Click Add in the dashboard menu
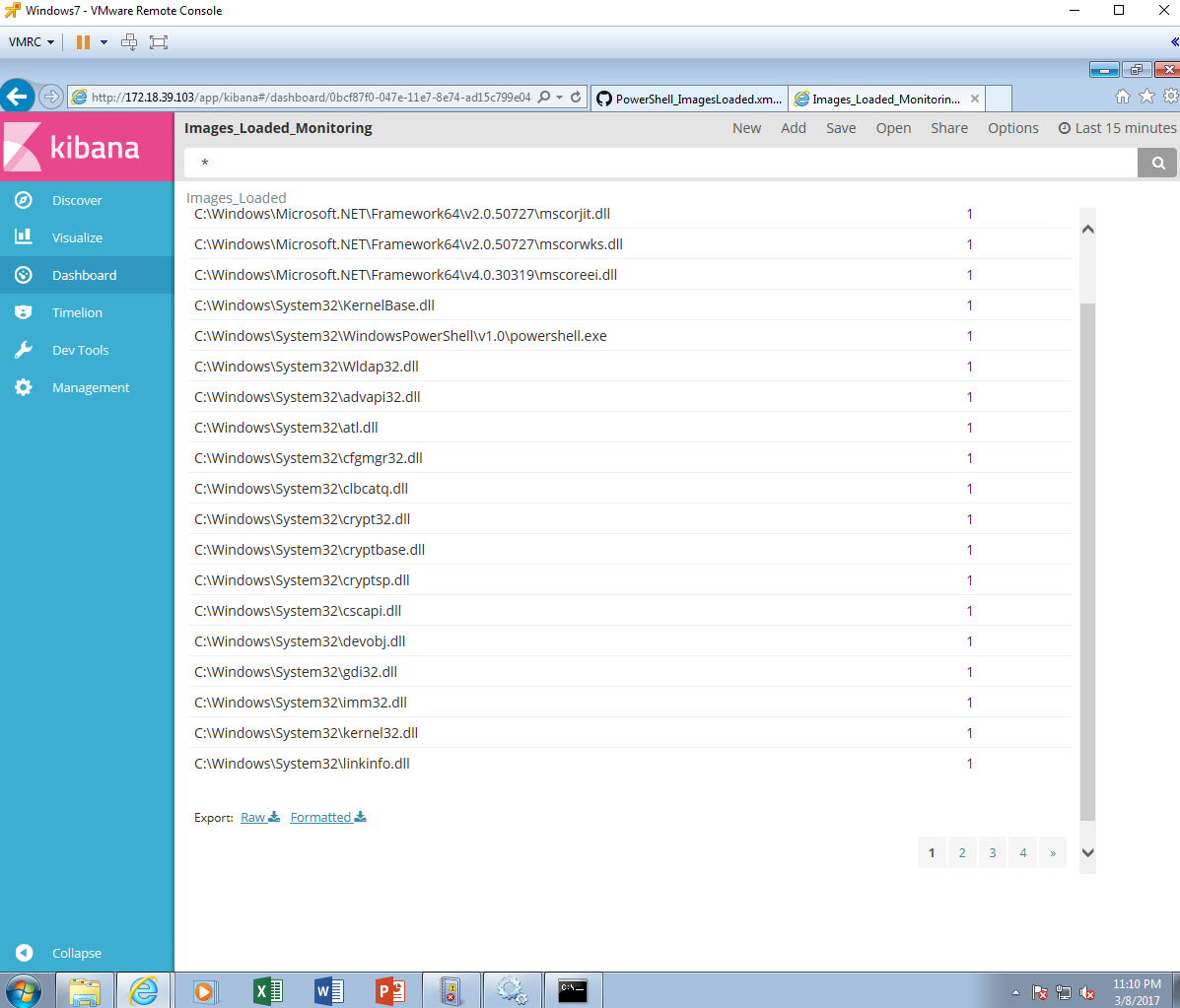 [794, 128]
